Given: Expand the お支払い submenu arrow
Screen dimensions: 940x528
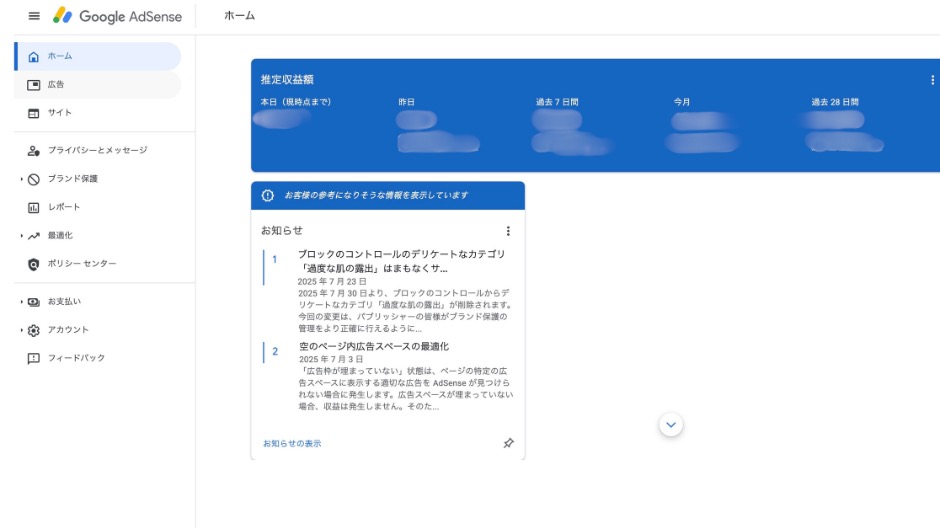Looking at the screenshot, I should (x=22, y=301).
